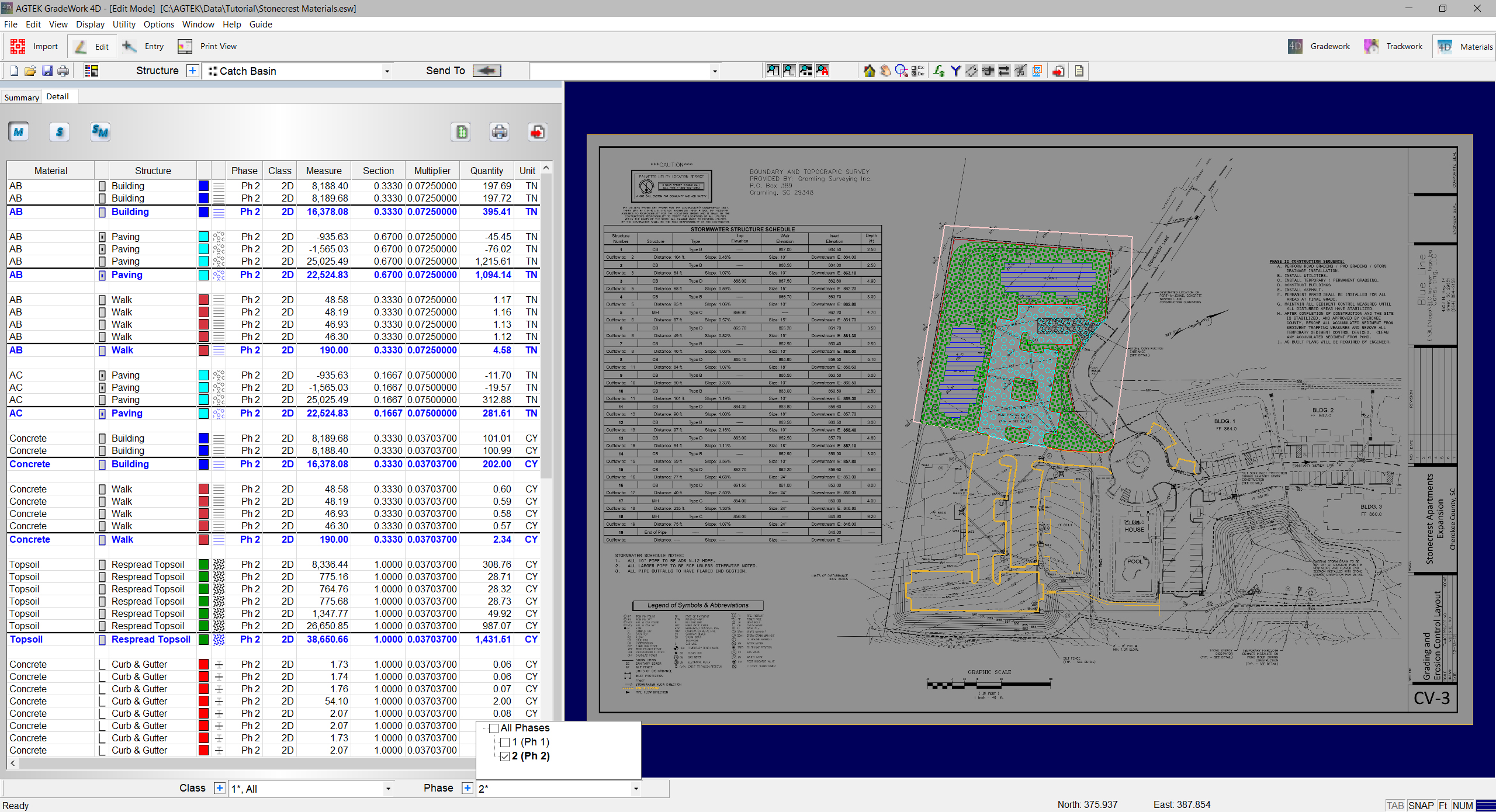Click cyan color swatch for AB Paving total
Image resolution: width=1496 pixels, height=812 pixels.
203,275
